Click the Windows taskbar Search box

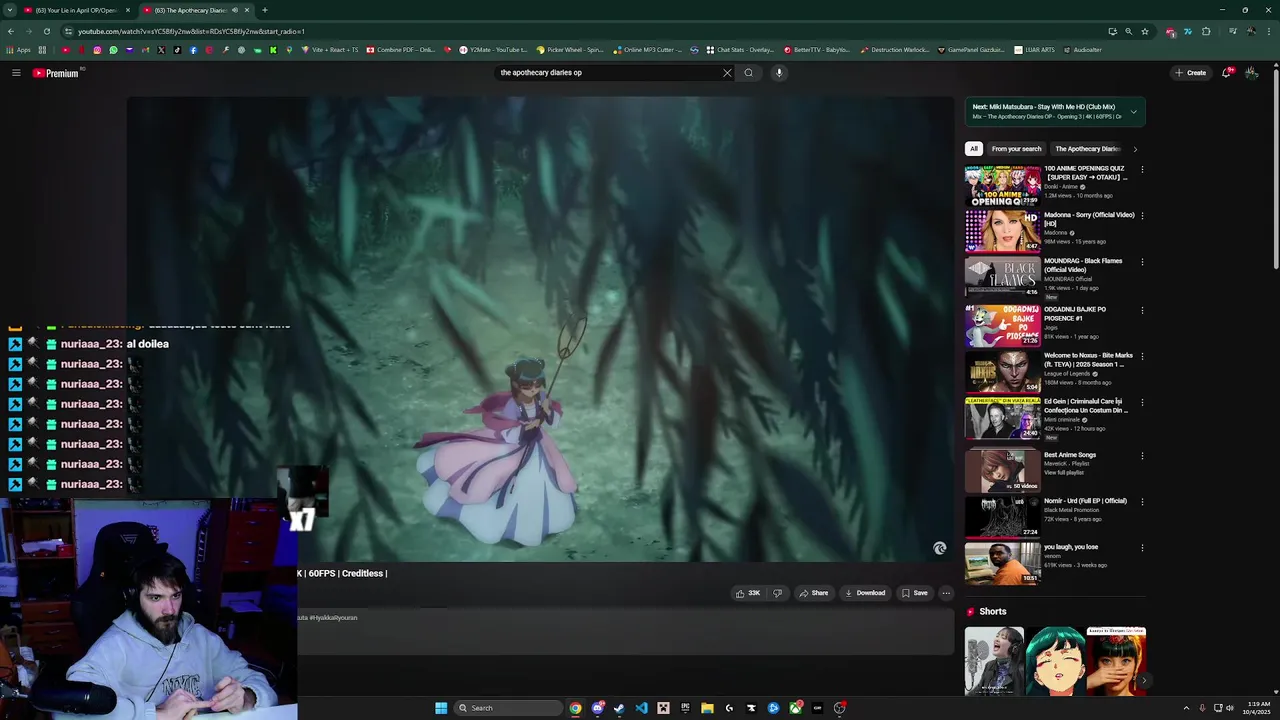[508, 708]
